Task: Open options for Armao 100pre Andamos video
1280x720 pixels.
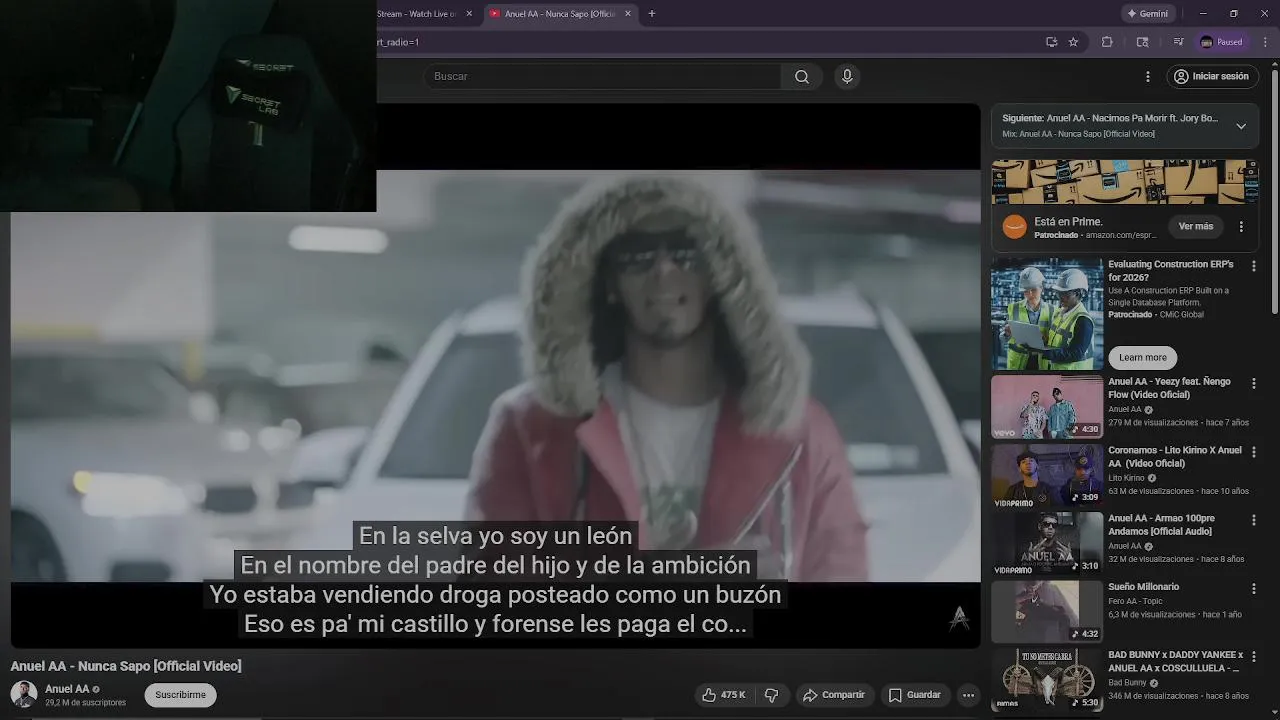Action: tap(1254, 521)
